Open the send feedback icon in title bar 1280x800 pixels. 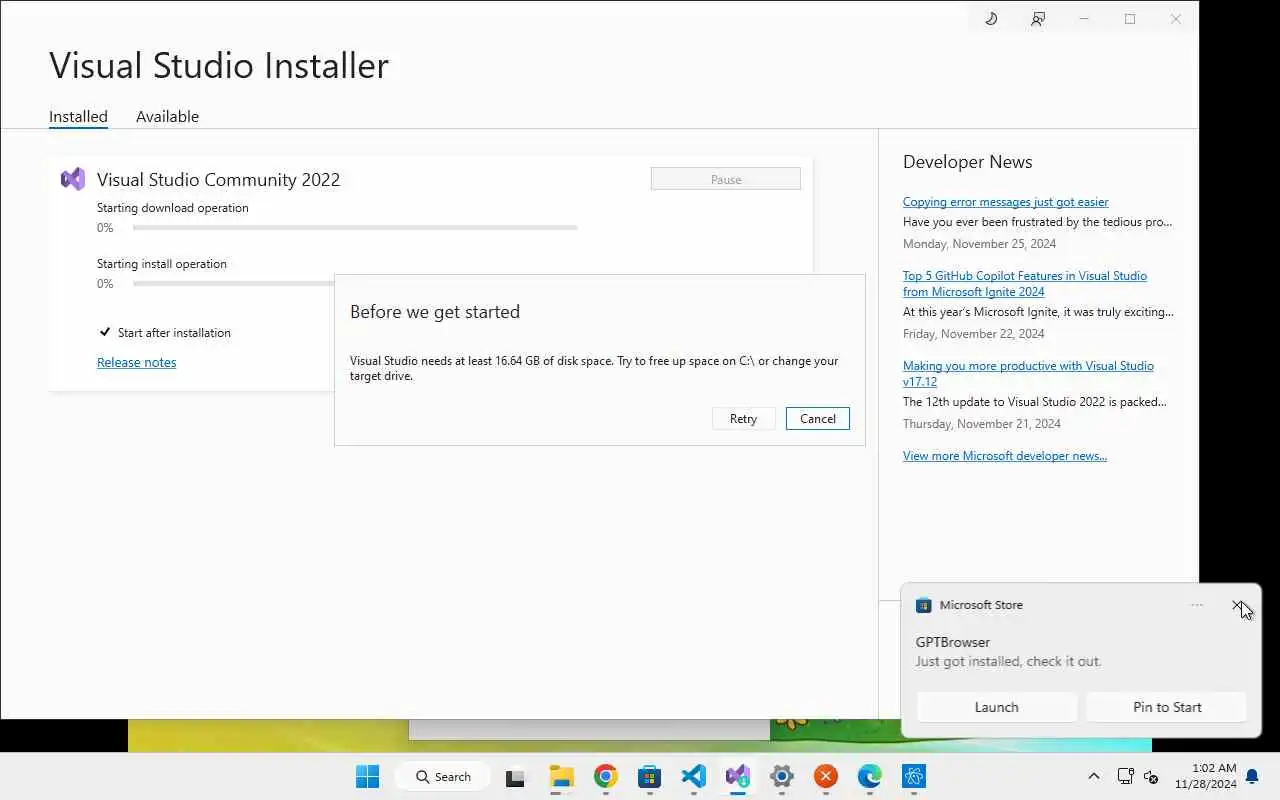pyautogui.click(x=1038, y=19)
